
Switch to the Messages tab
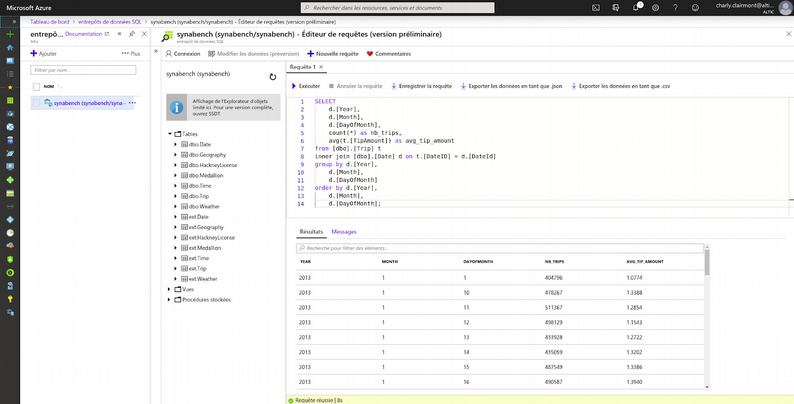pyautogui.click(x=344, y=232)
